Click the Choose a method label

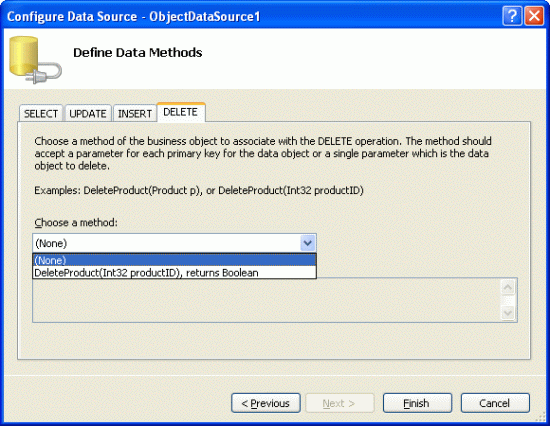coord(76,222)
